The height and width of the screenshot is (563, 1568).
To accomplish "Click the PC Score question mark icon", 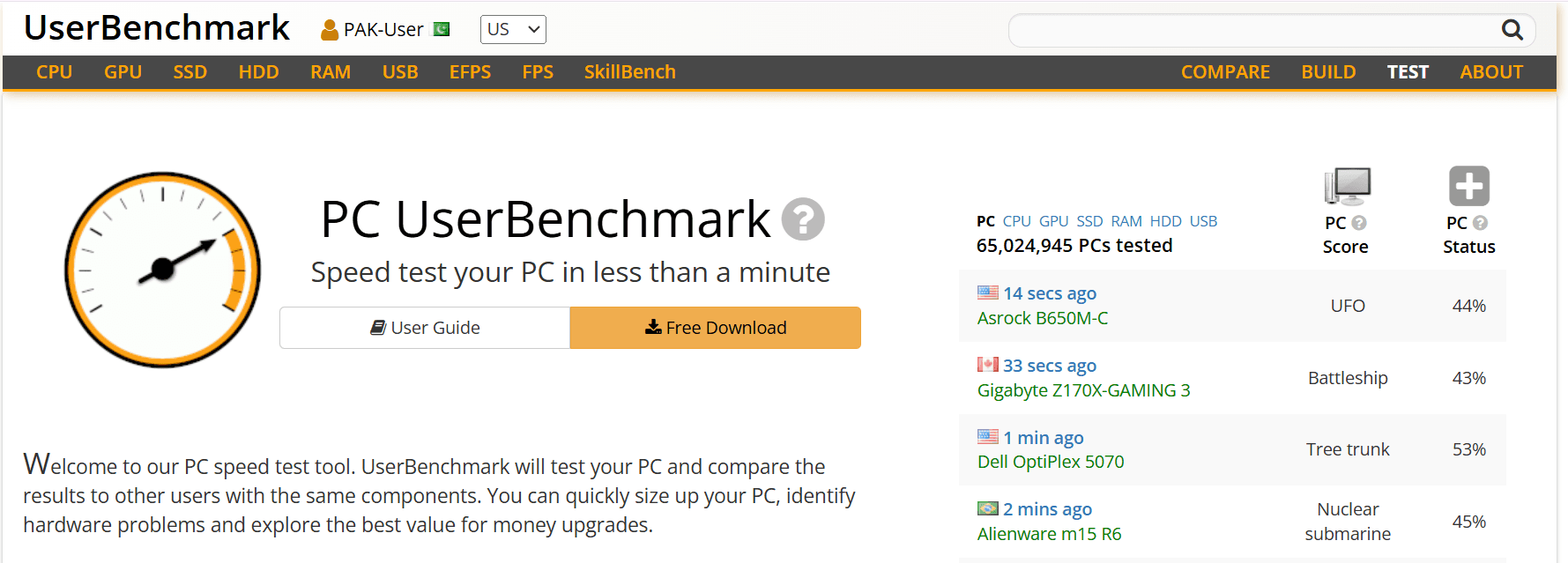I will 1359,223.
